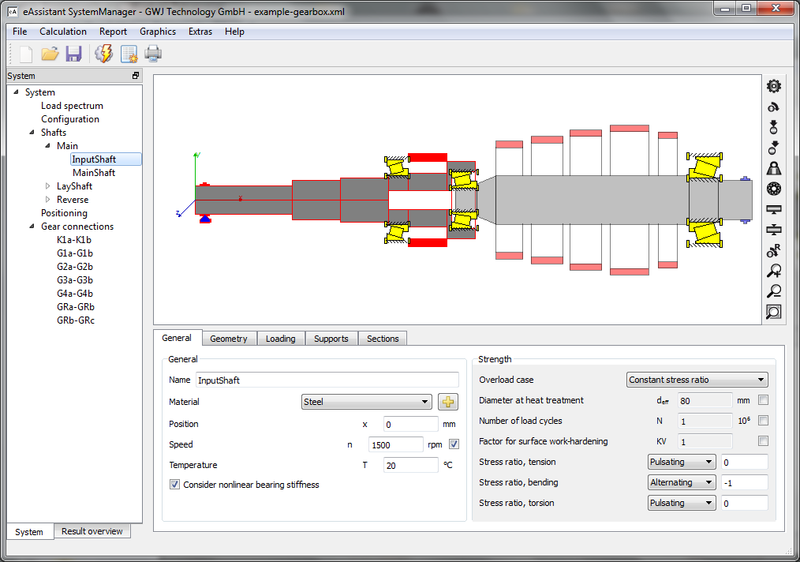Disable Consider nonlinear bearing stiffness
This screenshot has width=800, height=562.
pyautogui.click(x=175, y=485)
